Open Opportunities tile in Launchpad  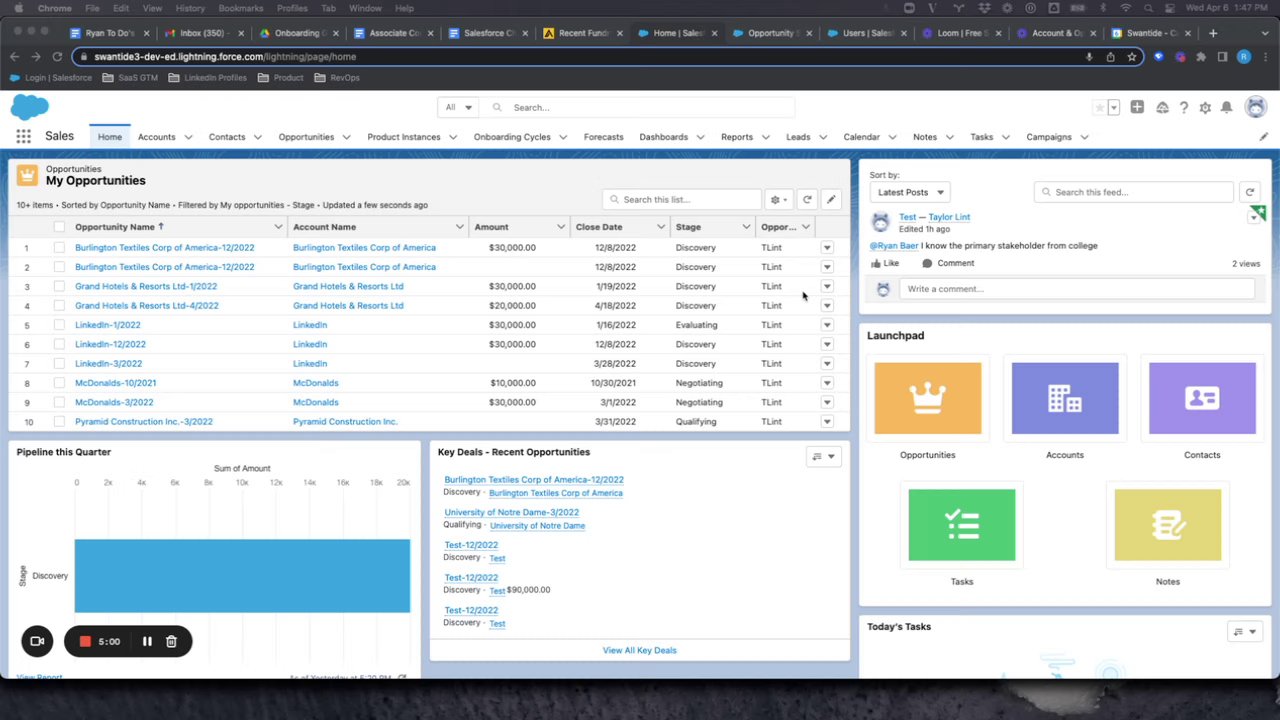tap(927, 398)
